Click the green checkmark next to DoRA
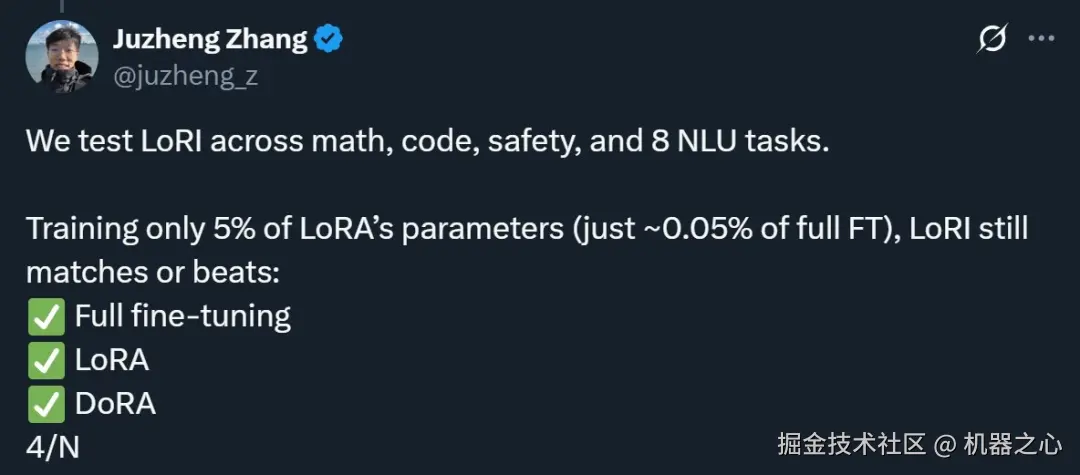The image size is (1080, 475). [45, 405]
